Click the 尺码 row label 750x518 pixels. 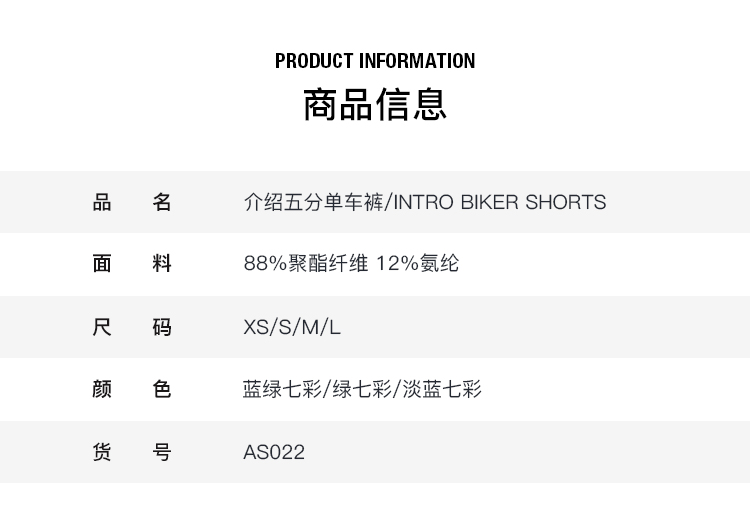click(132, 327)
